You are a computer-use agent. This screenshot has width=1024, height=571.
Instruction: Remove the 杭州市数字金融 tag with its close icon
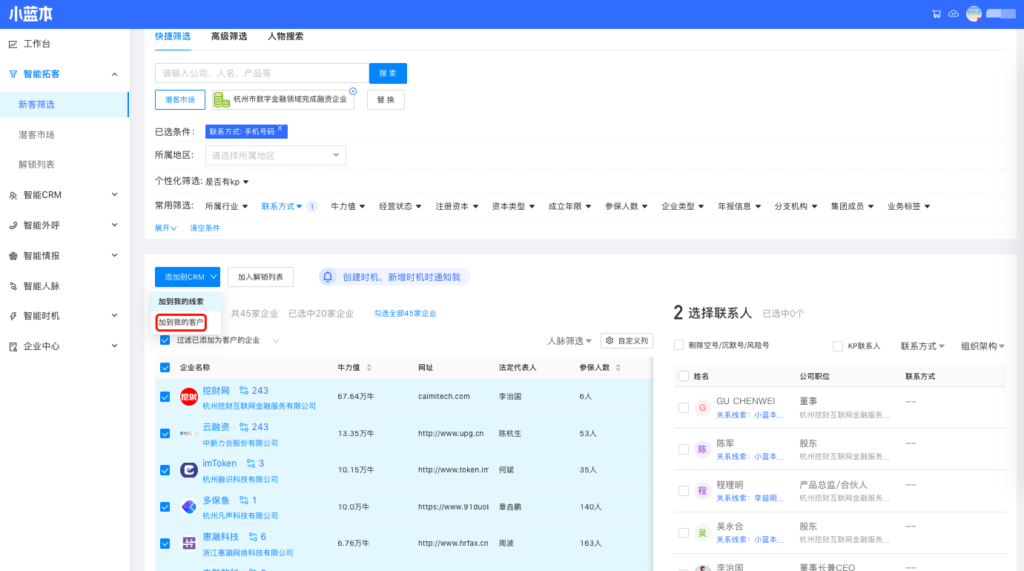coord(353,91)
